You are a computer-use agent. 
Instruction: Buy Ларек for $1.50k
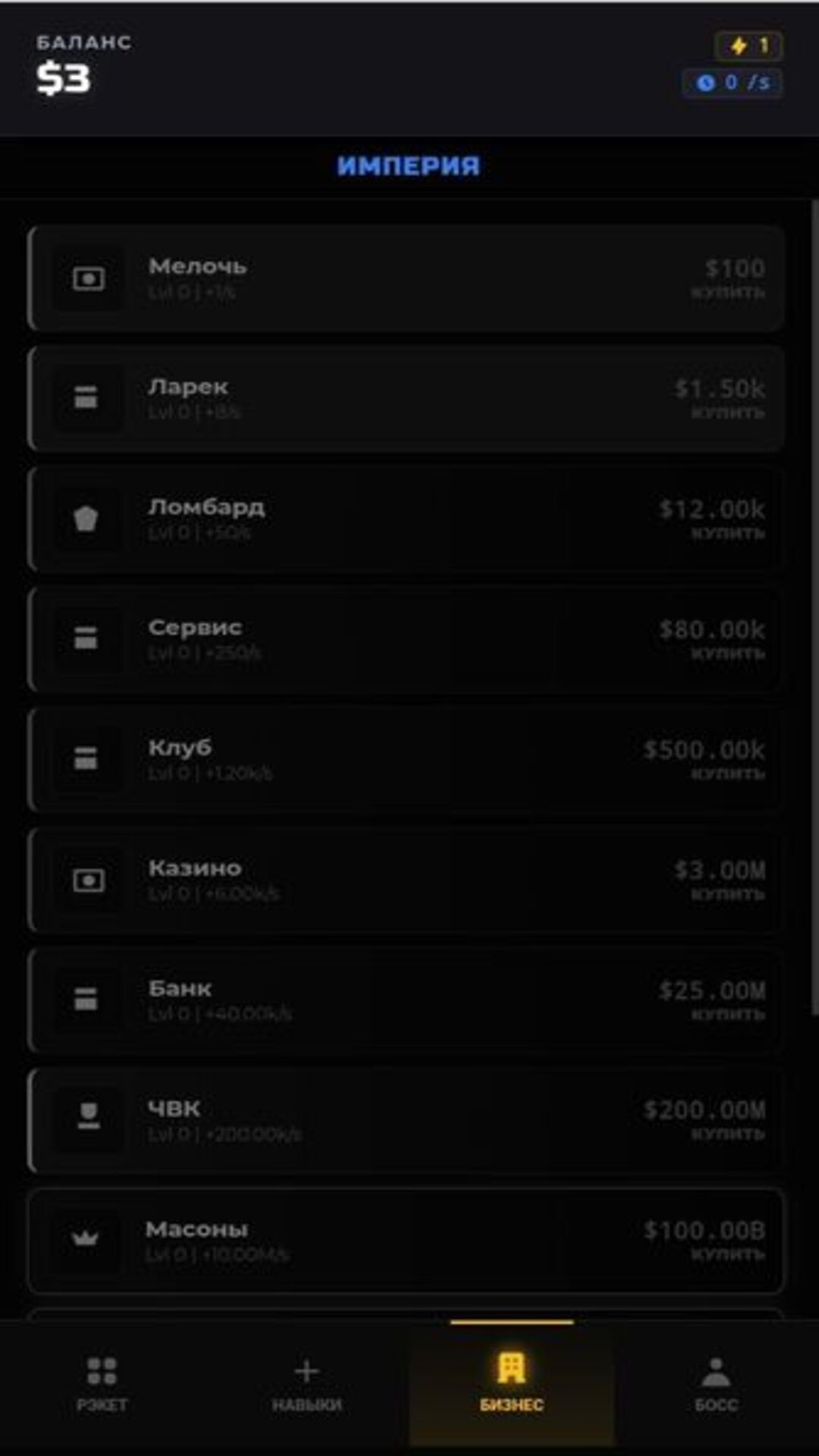(720, 398)
